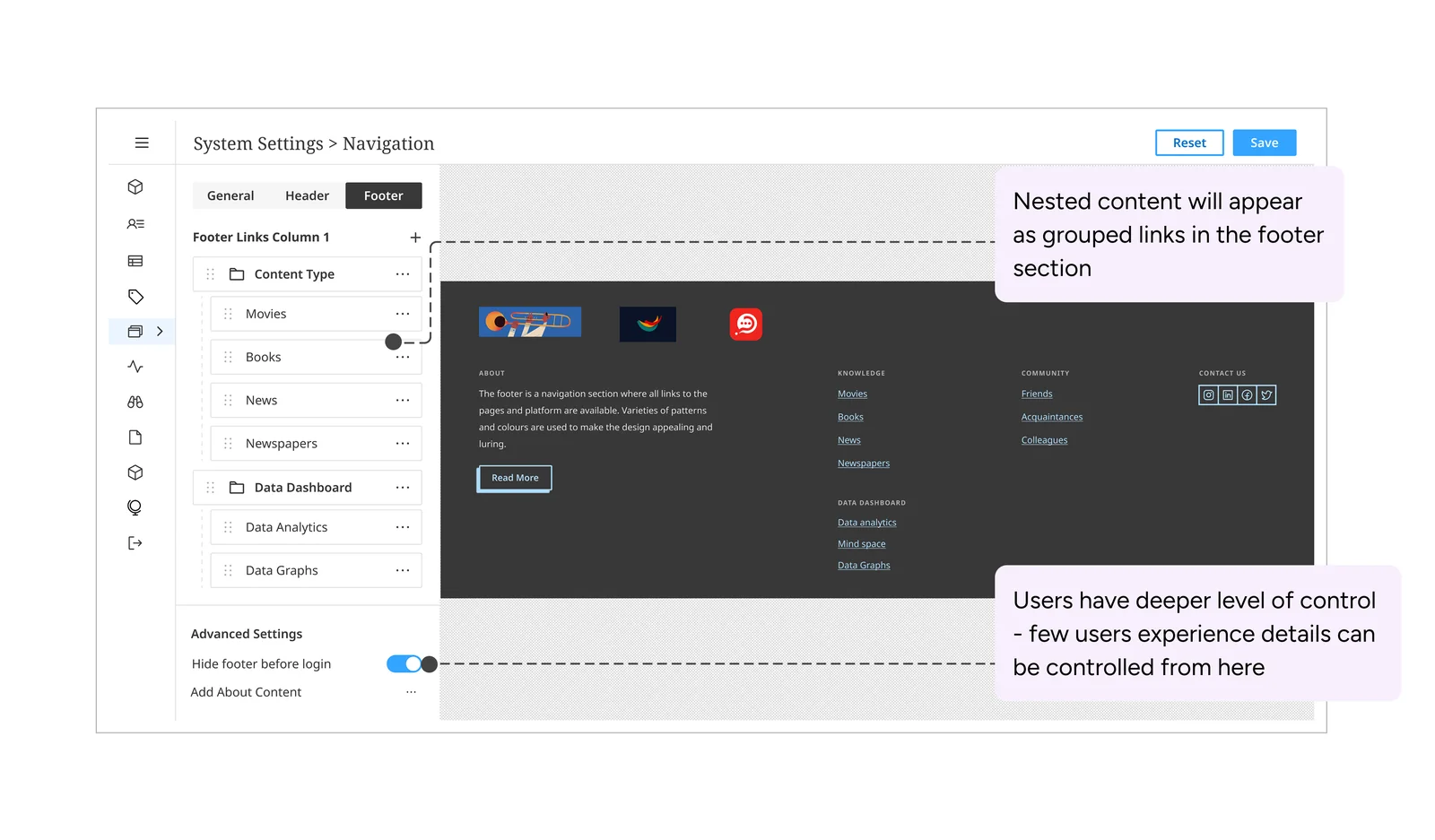Image resolution: width=1435 pixels, height=840 pixels.
Task: Click the Save button
Action: pyautogui.click(x=1265, y=143)
